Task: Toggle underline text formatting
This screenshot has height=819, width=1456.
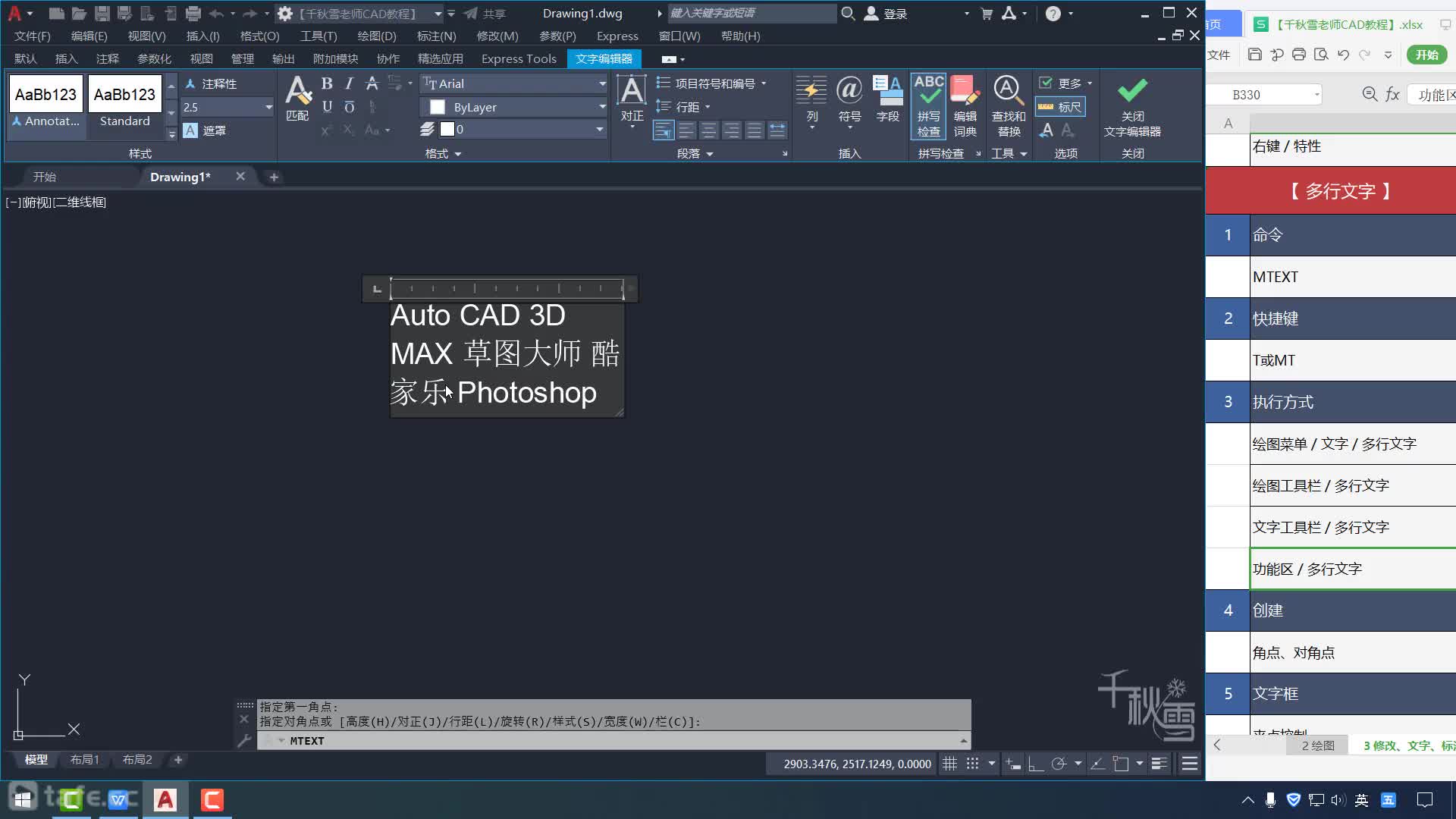Action: coord(327,107)
